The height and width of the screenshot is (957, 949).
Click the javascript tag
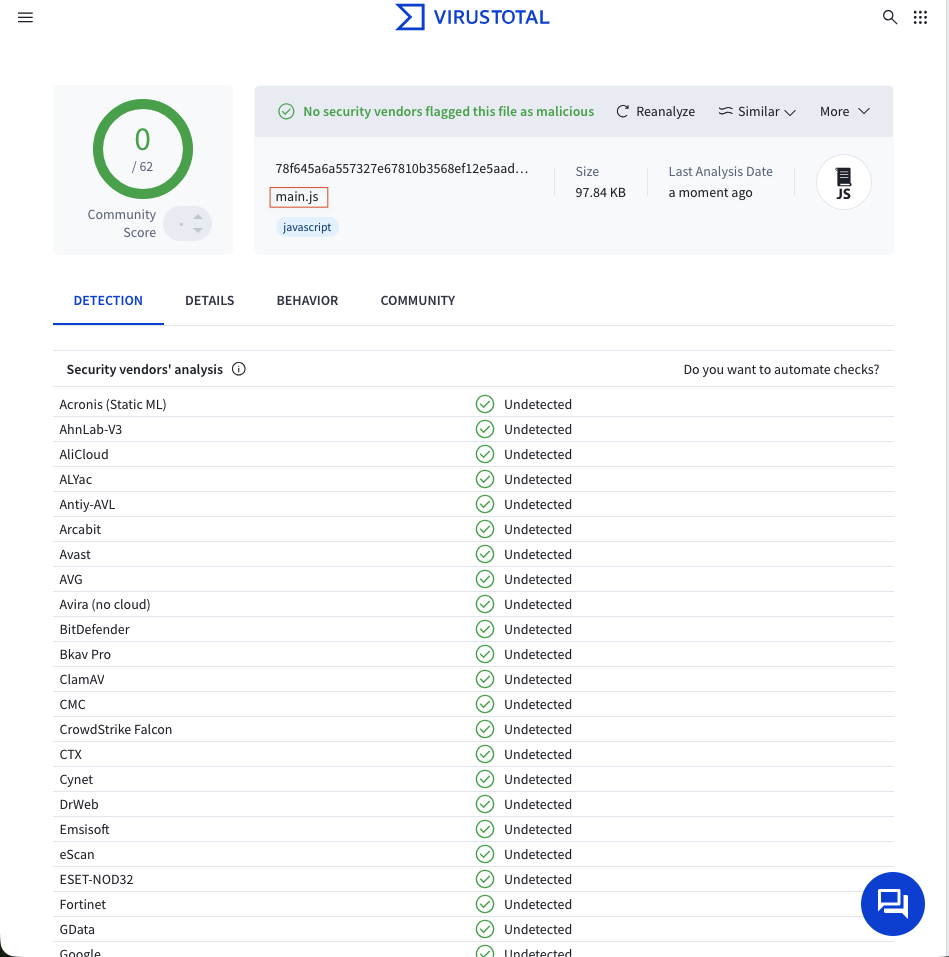307,227
